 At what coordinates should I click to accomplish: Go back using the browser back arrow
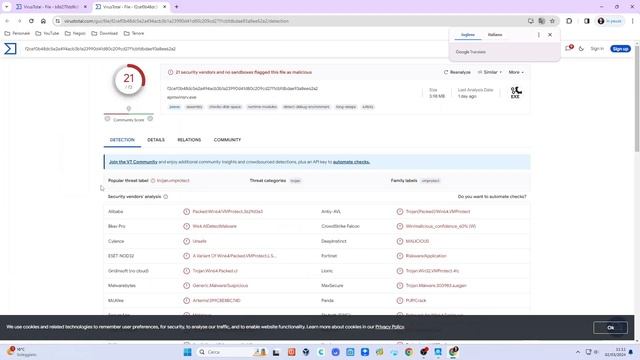(7, 21)
